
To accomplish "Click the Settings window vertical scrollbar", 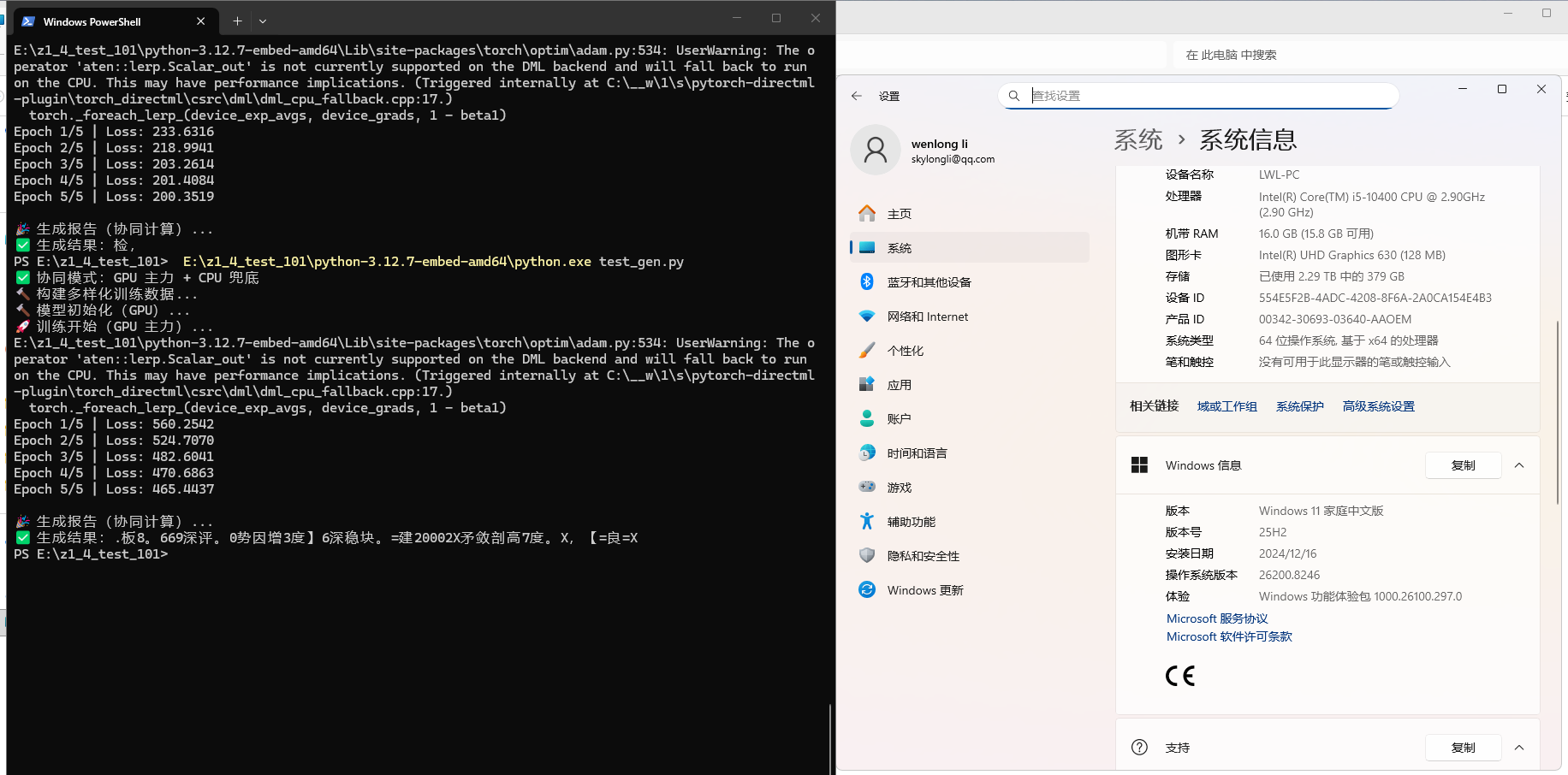I will coord(1557,411).
